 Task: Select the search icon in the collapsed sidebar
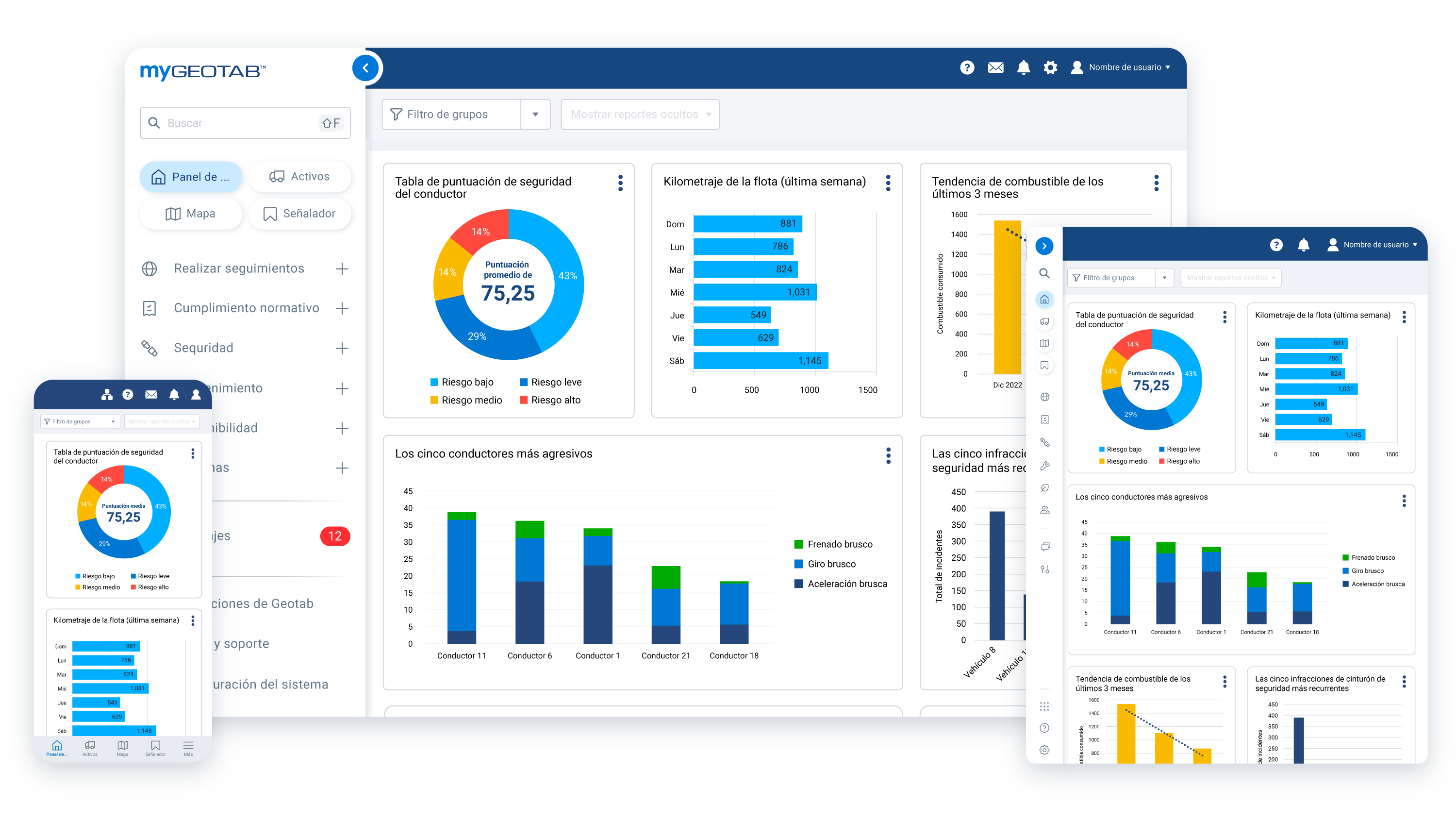click(x=1044, y=273)
